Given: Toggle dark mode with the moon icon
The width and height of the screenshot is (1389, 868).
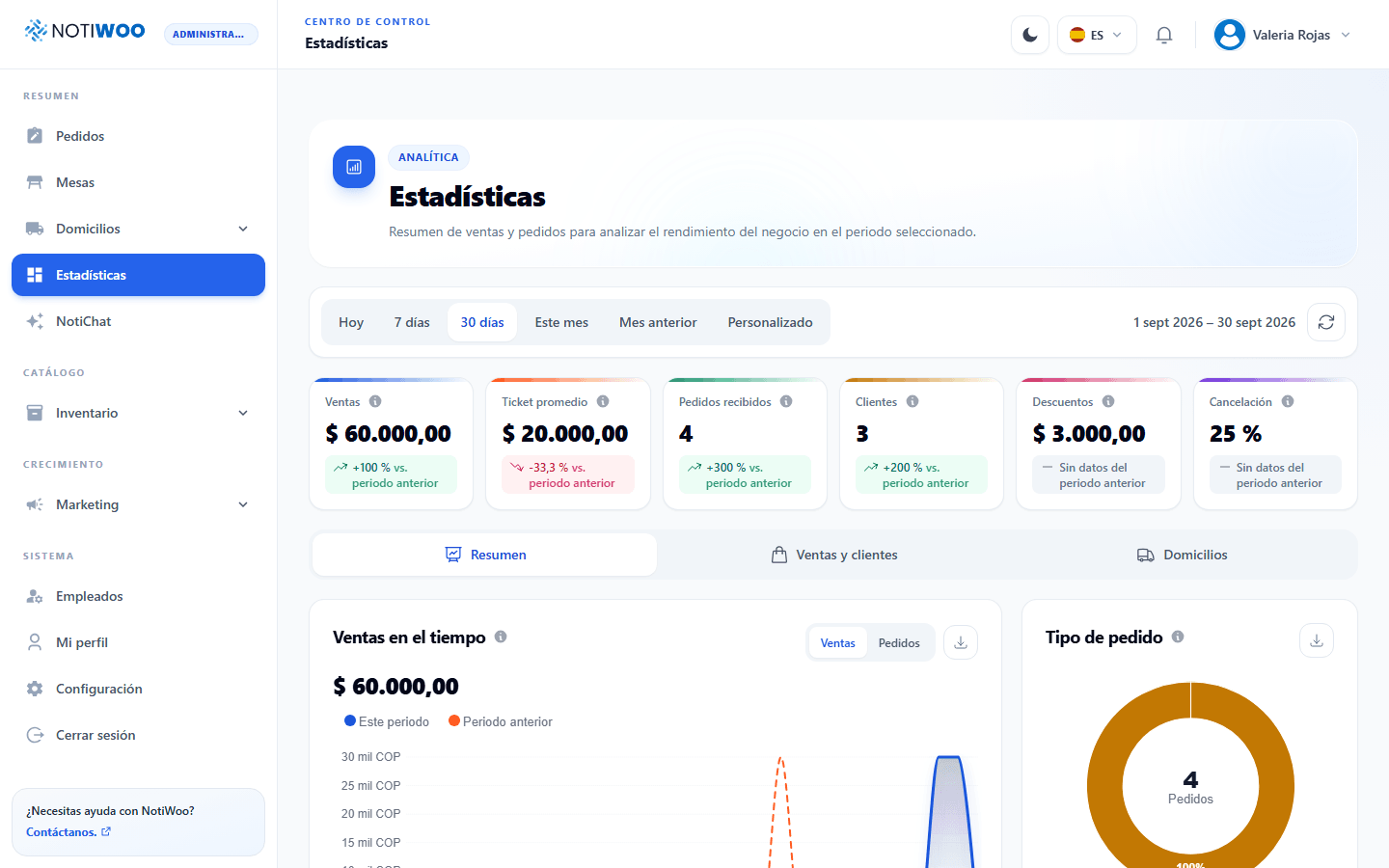Looking at the screenshot, I should click(x=1030, y=35).
